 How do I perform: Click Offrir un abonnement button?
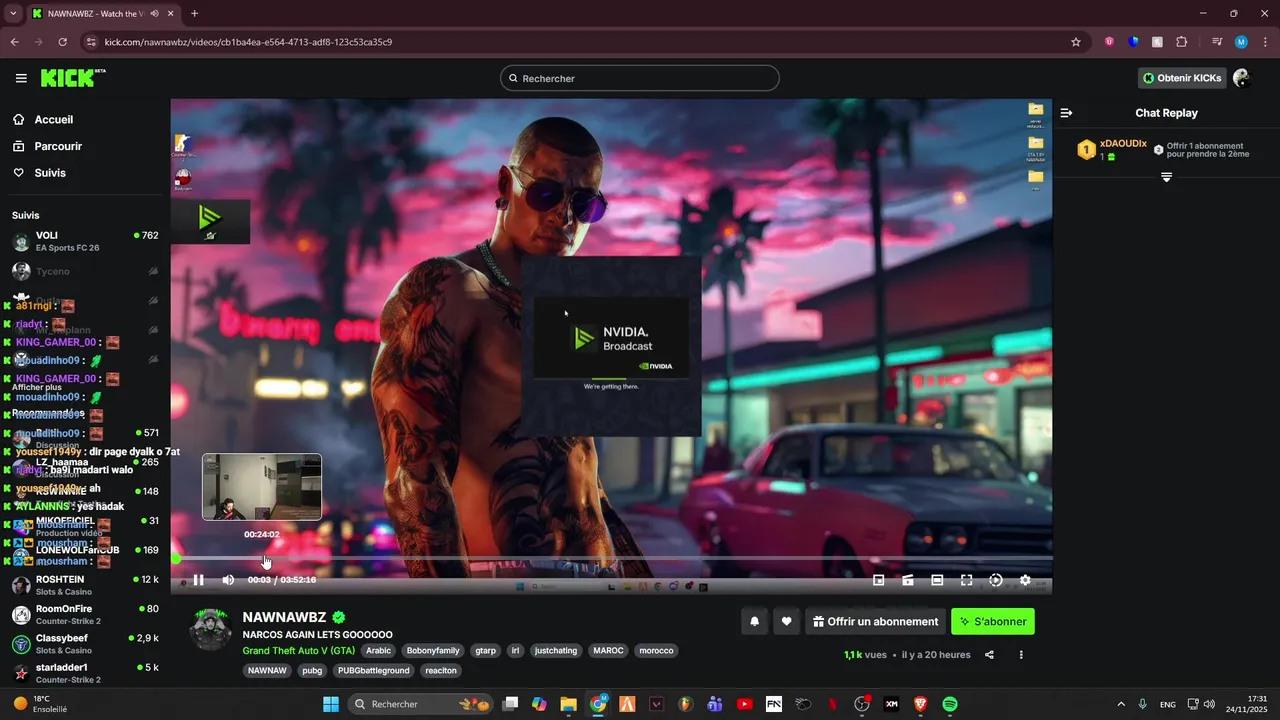pyautogui.click(x=875, y=621)
